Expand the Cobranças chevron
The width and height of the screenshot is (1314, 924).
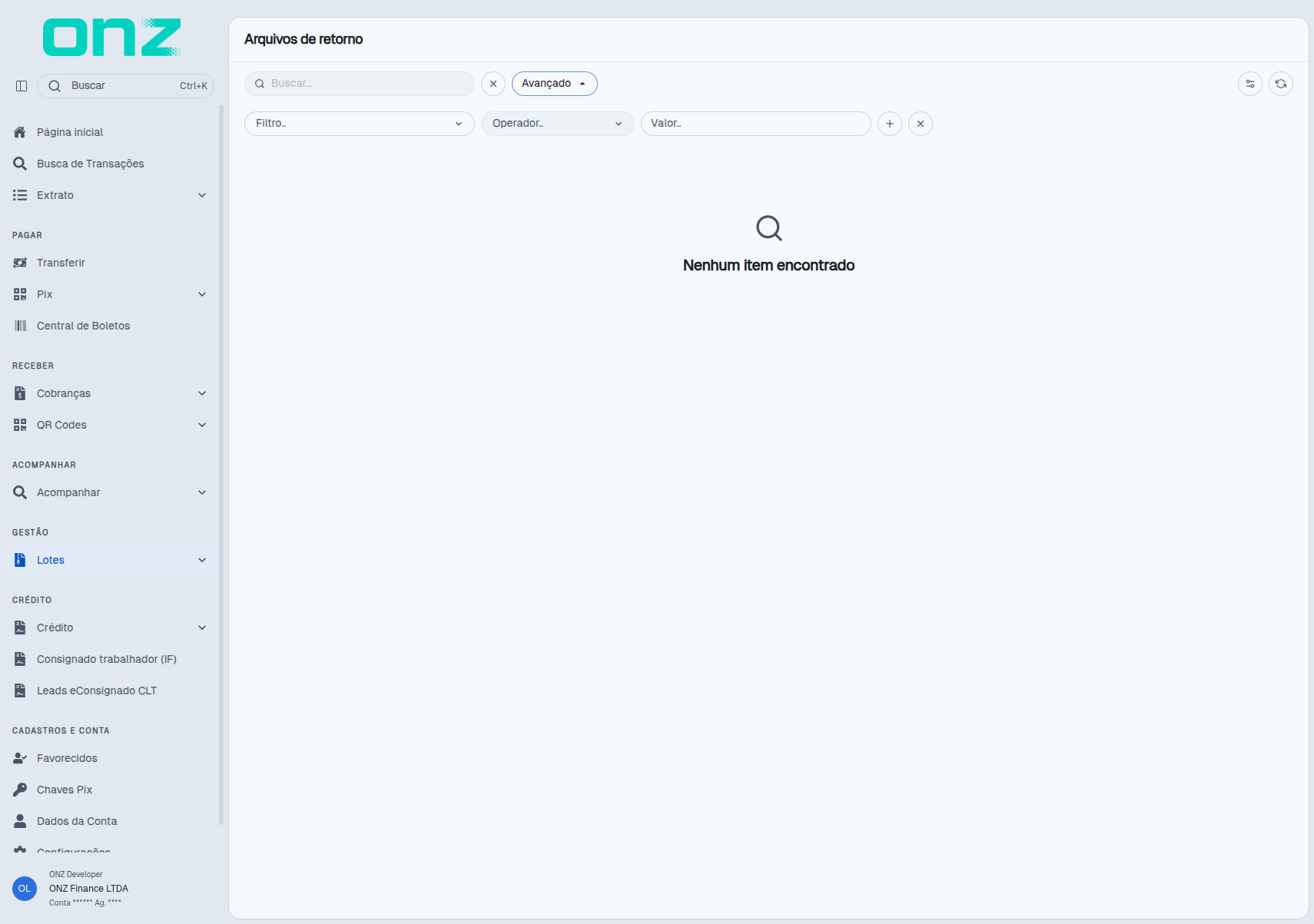pyautogui.click(x=202, y=393)
